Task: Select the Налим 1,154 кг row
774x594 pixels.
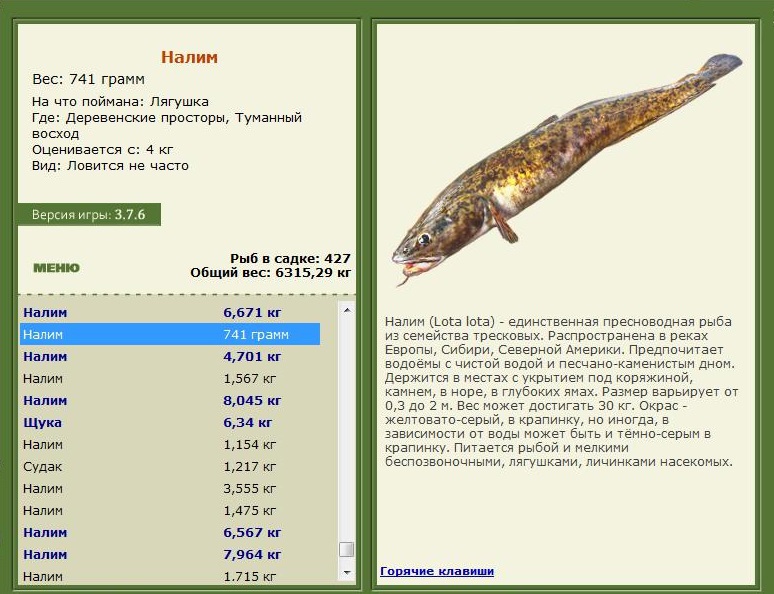Action: (170, 444)
